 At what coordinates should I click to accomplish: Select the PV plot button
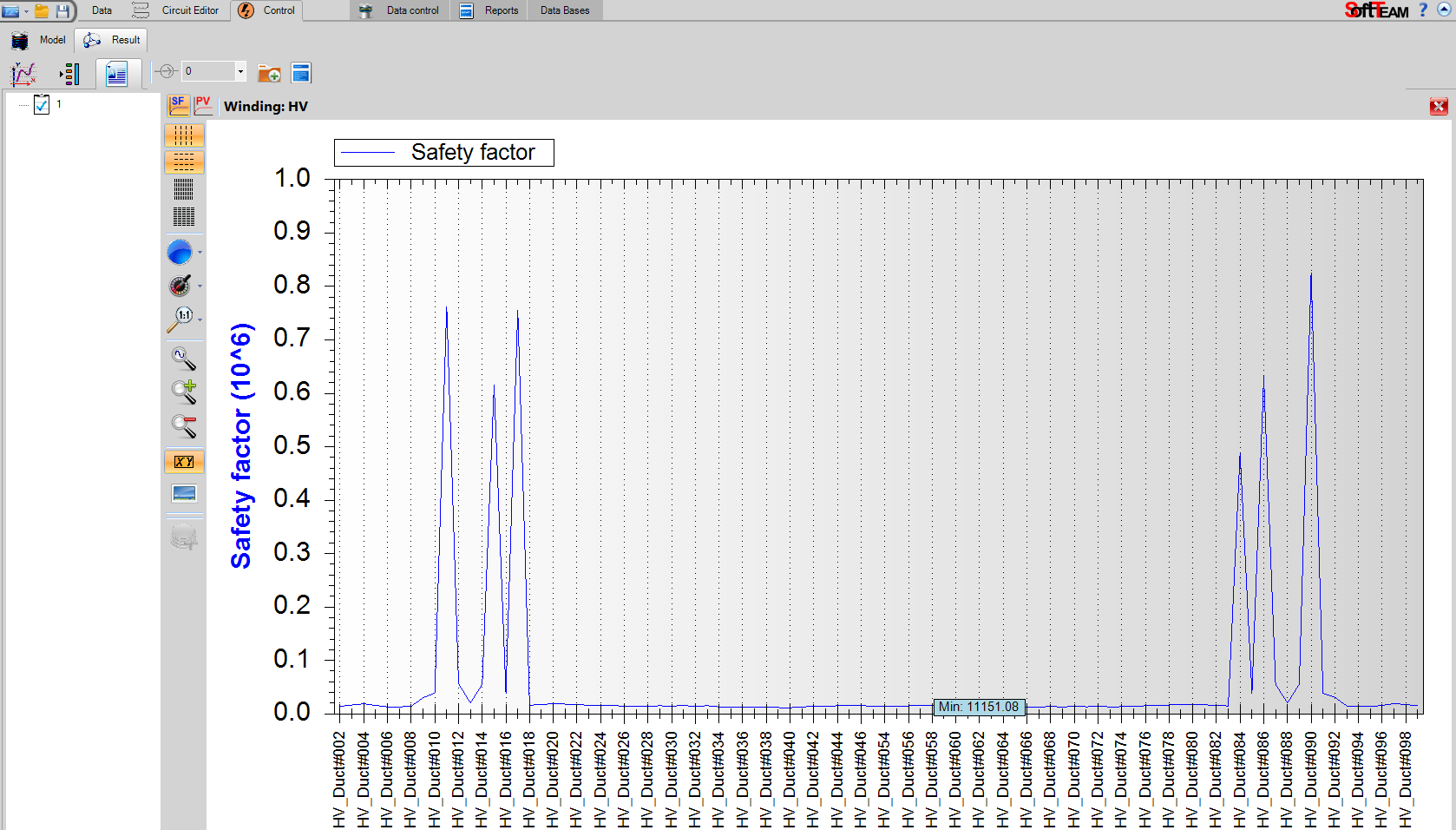click(203, 105)
